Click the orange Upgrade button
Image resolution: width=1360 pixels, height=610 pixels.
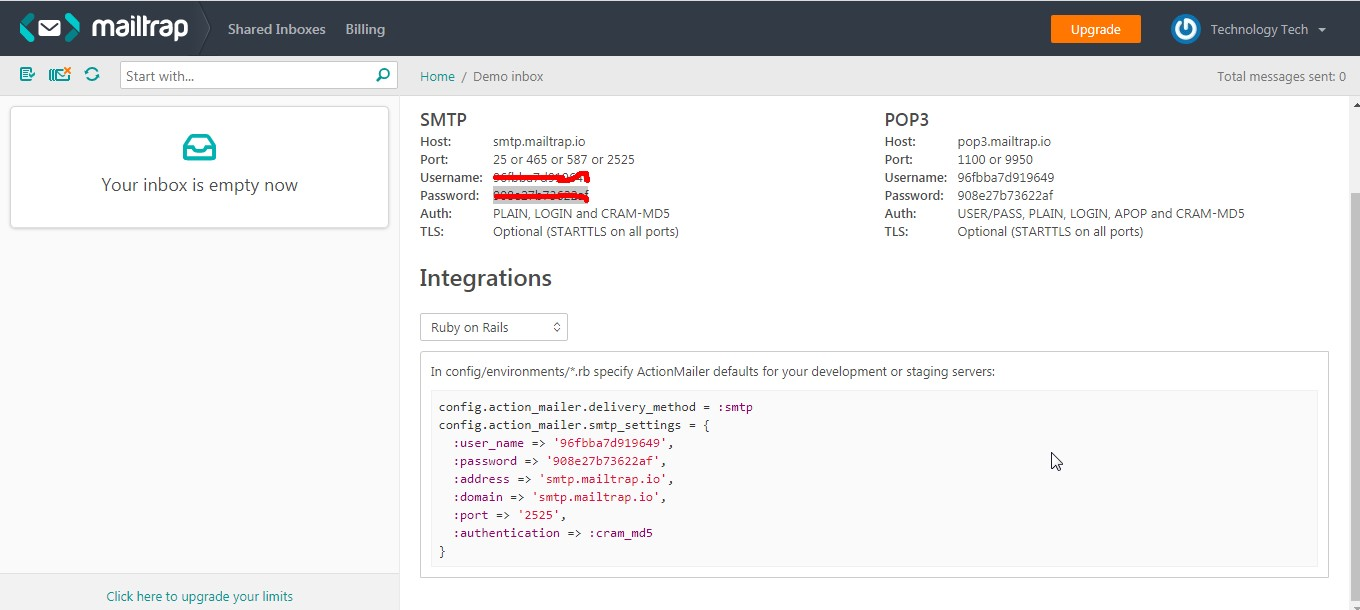coord(1096,29)
